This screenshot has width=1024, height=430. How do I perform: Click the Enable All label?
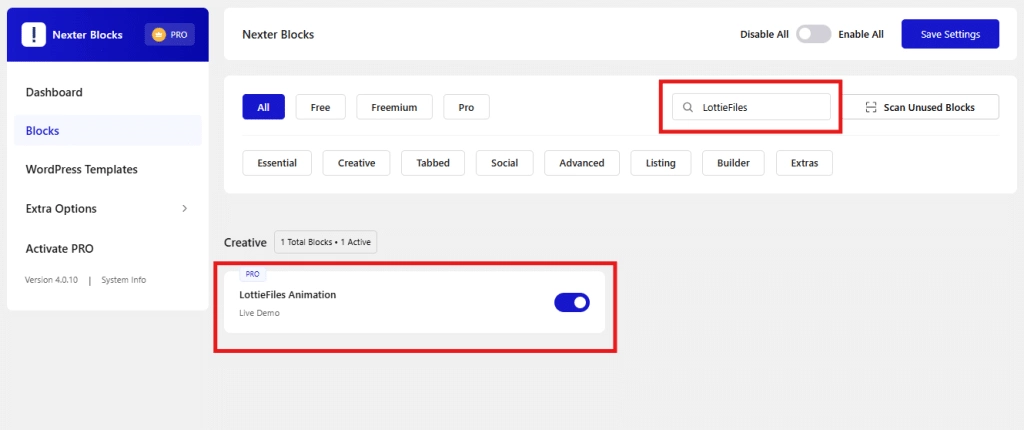pos(861,35)
